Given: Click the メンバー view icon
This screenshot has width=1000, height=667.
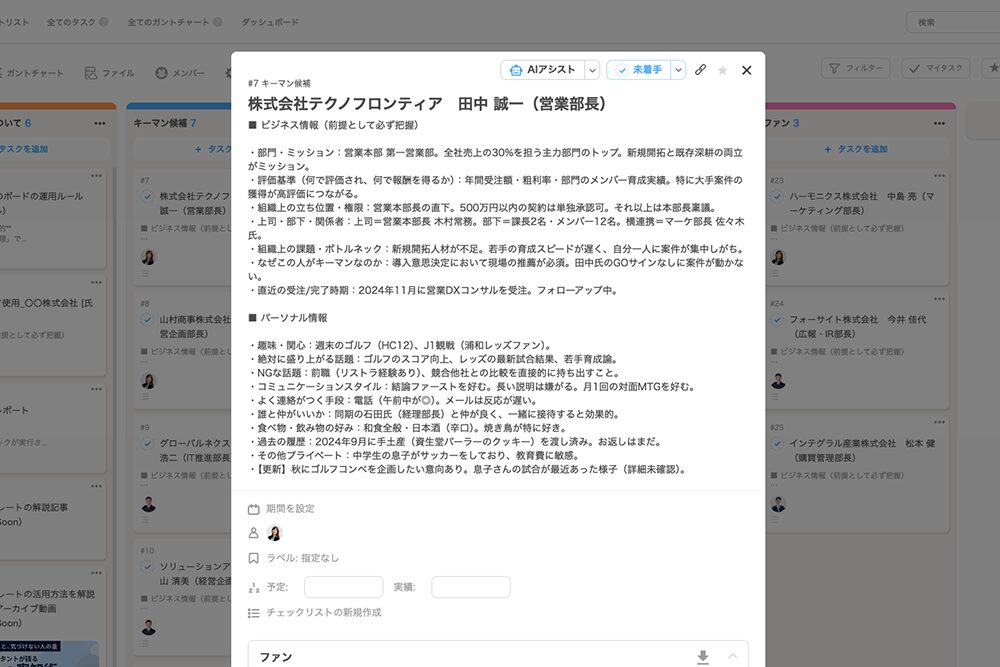Looking at the screenshot, I should [x=161, y=73].
